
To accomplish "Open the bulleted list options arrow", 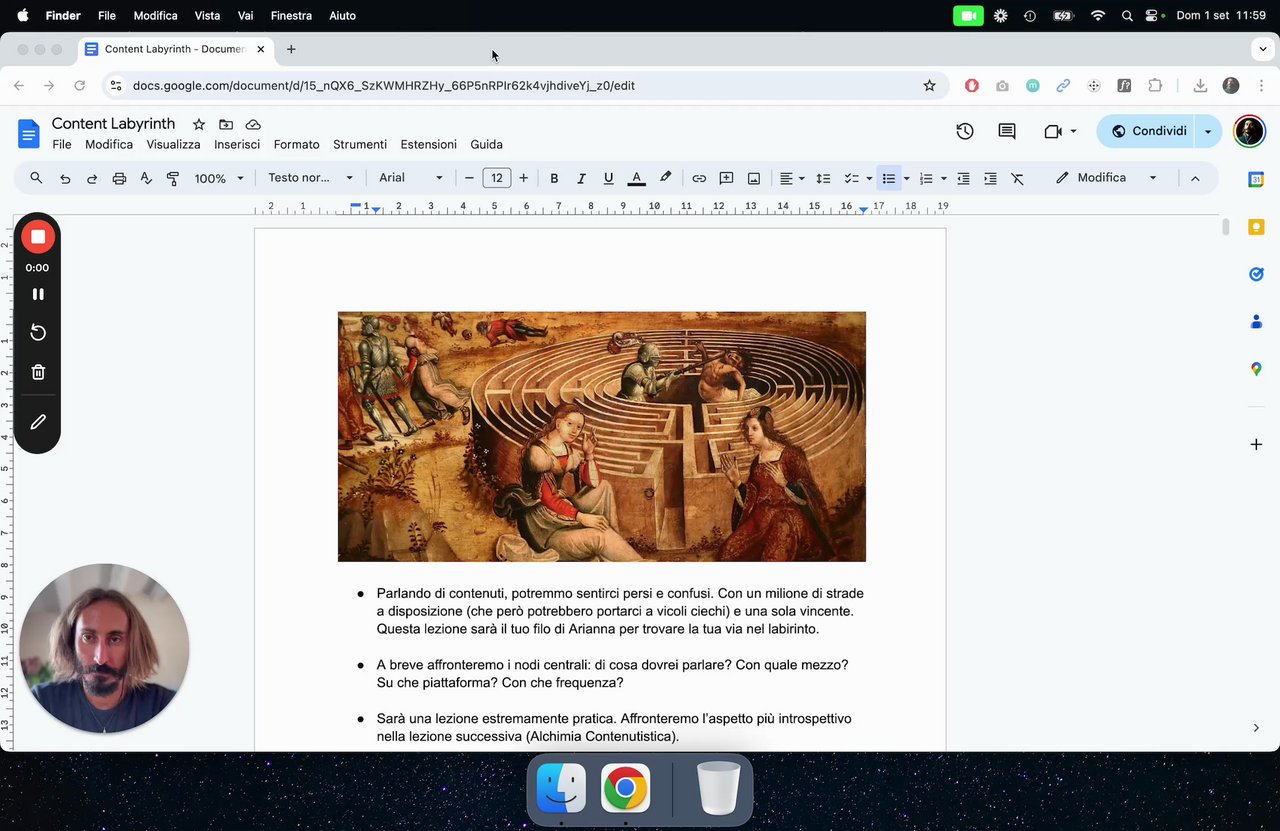I will 906,178.
